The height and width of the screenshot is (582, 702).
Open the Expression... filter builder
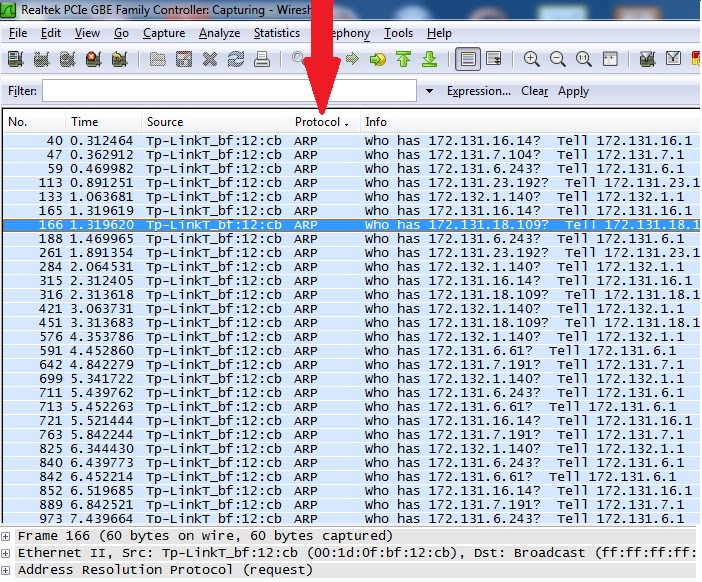pos(479,91)
